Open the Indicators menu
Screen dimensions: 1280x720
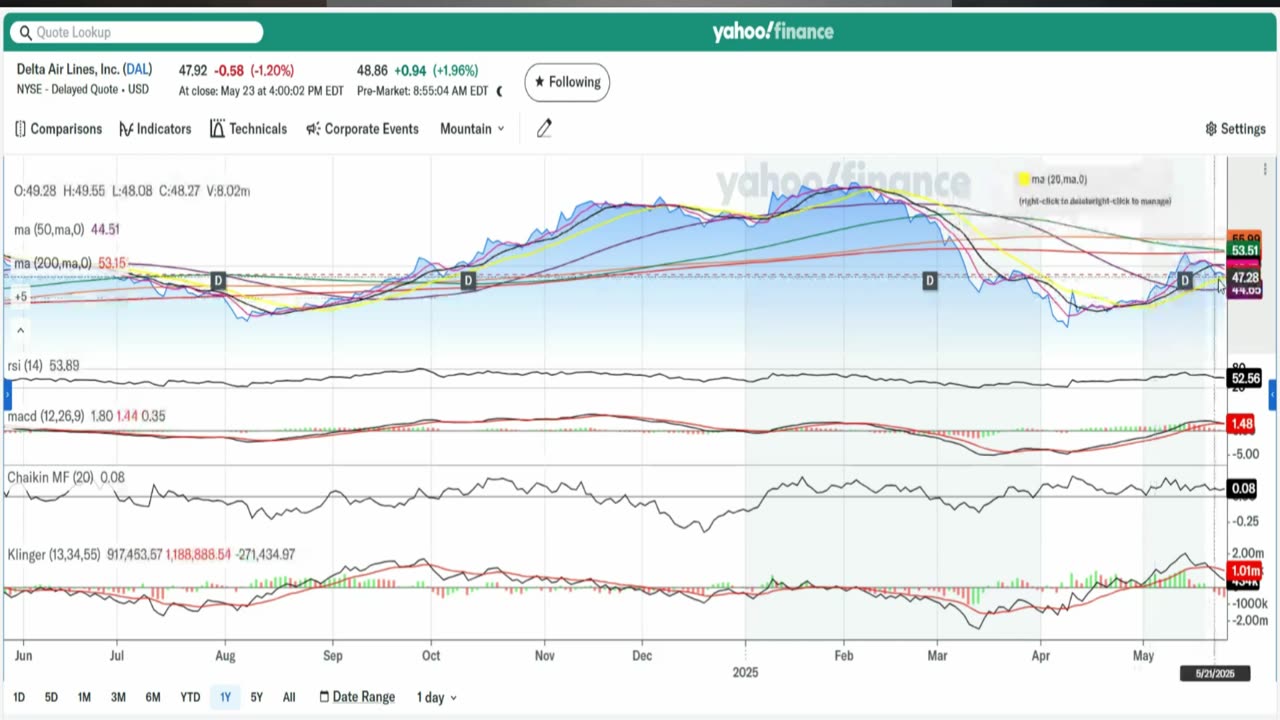click(155, 129)
